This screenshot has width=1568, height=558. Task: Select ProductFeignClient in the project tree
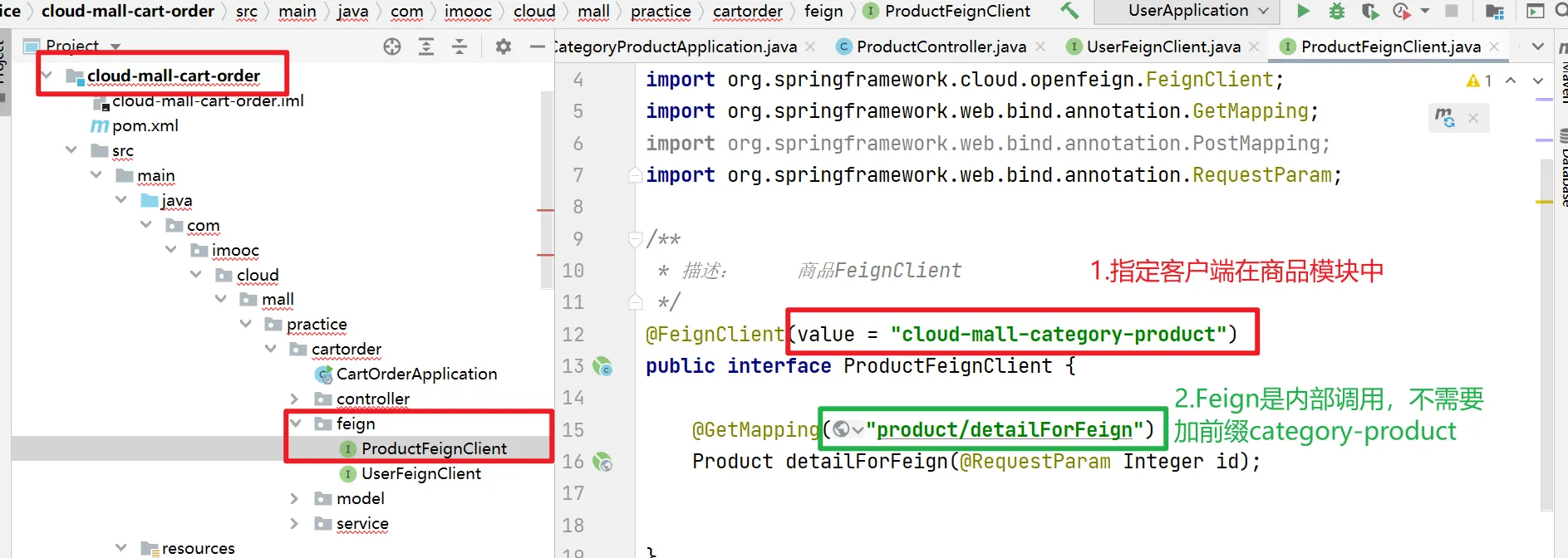point(434,449)
